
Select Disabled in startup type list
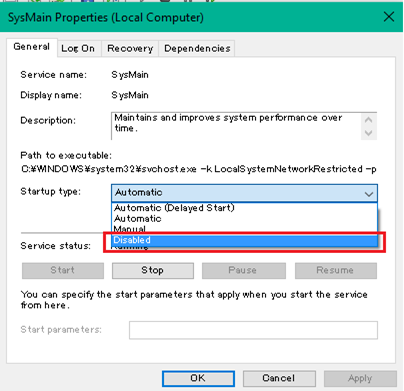[244, 240]
